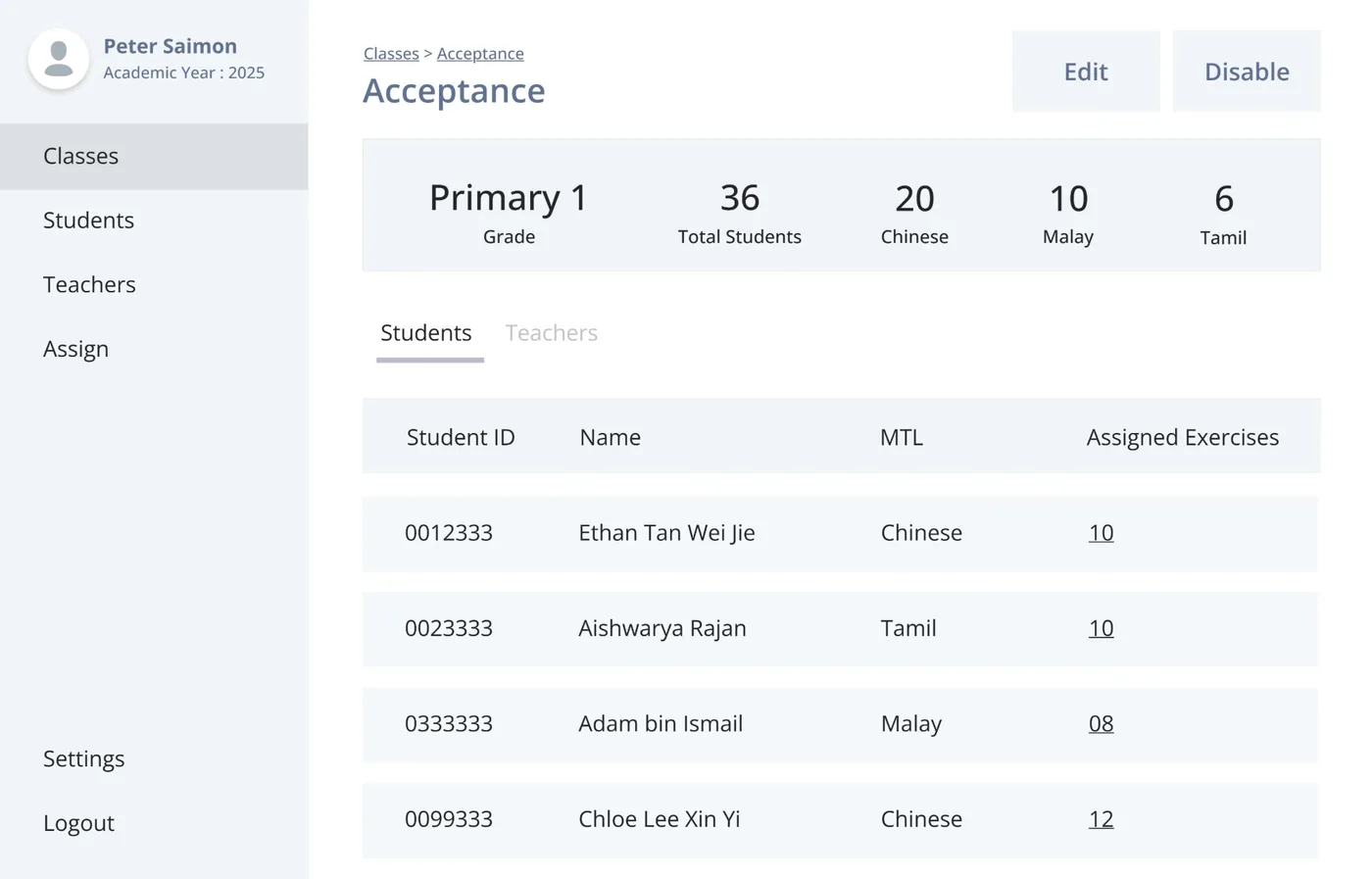Switch to the Students tab

(x=426, y=333)
